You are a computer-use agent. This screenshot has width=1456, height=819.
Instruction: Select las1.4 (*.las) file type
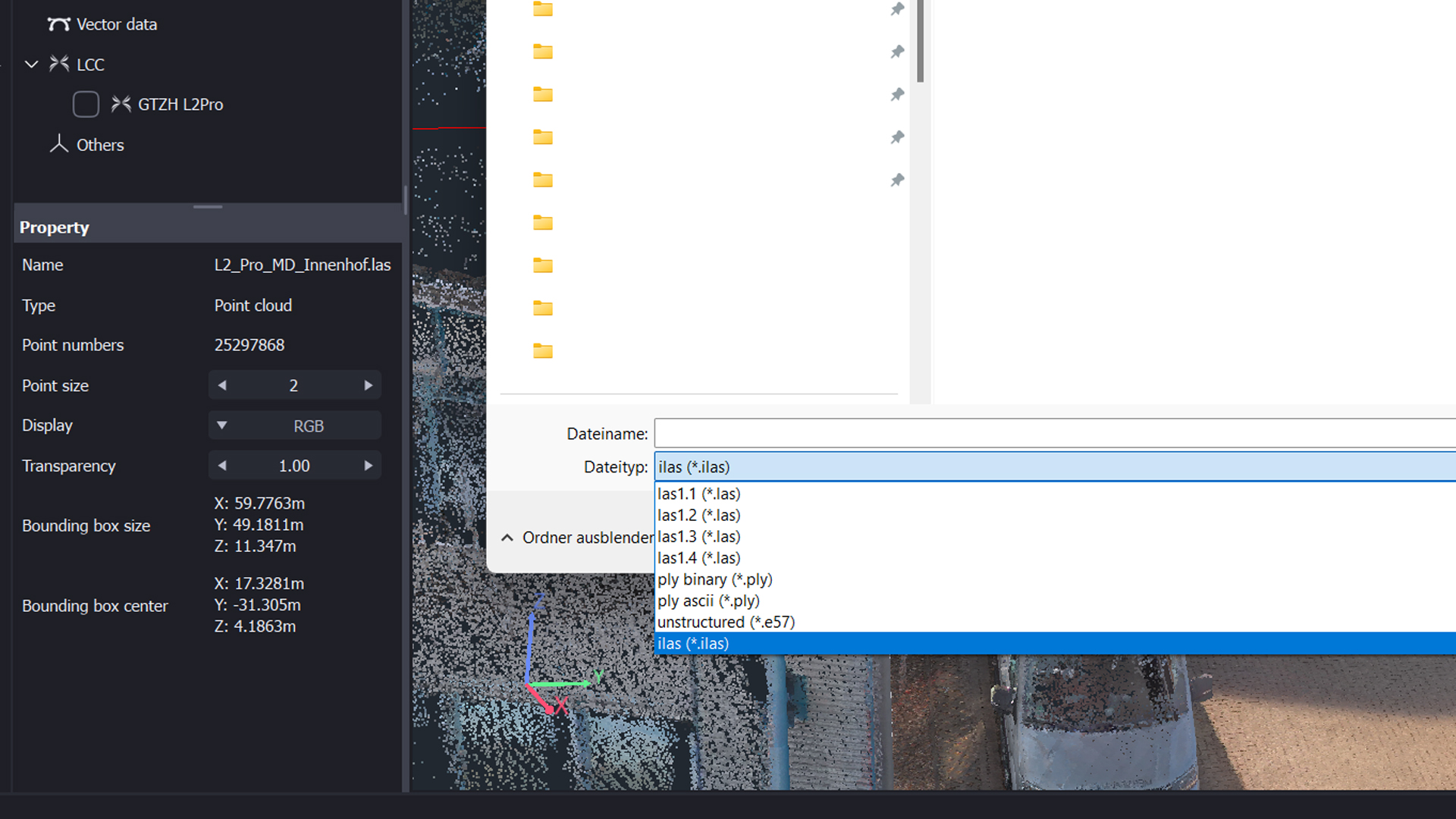(x=698, y=558)
